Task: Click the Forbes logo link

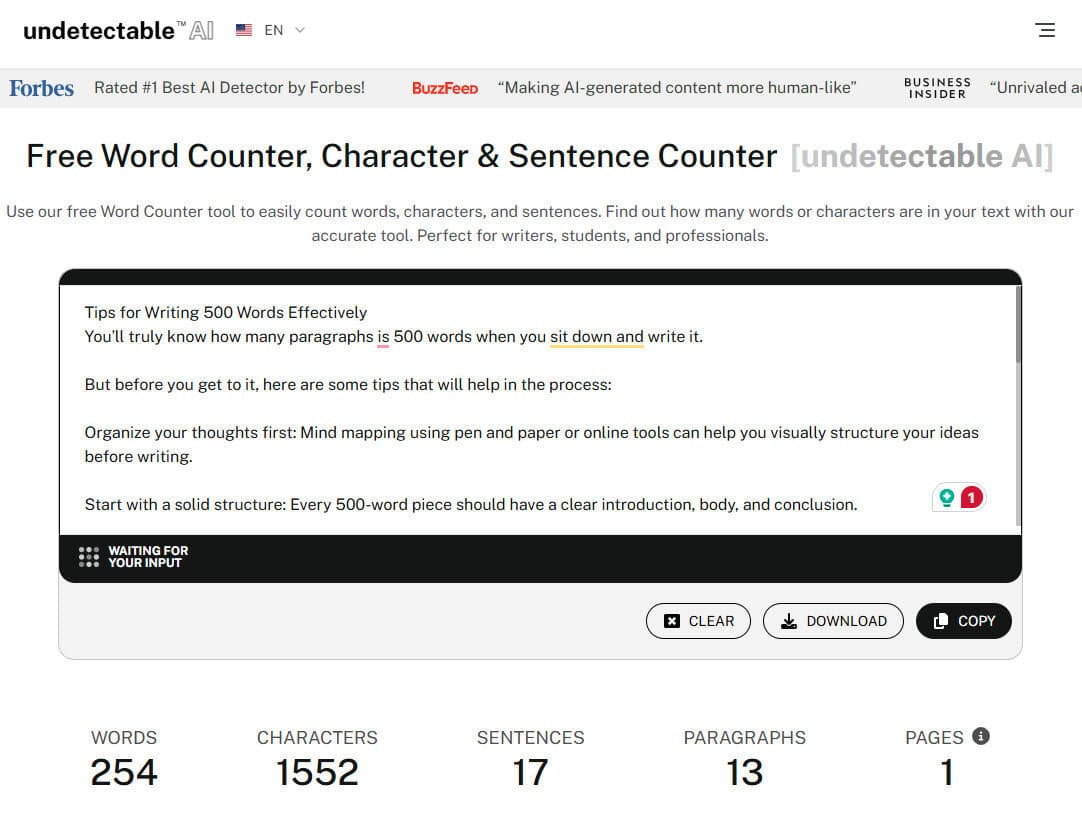Action: (41, 87)
